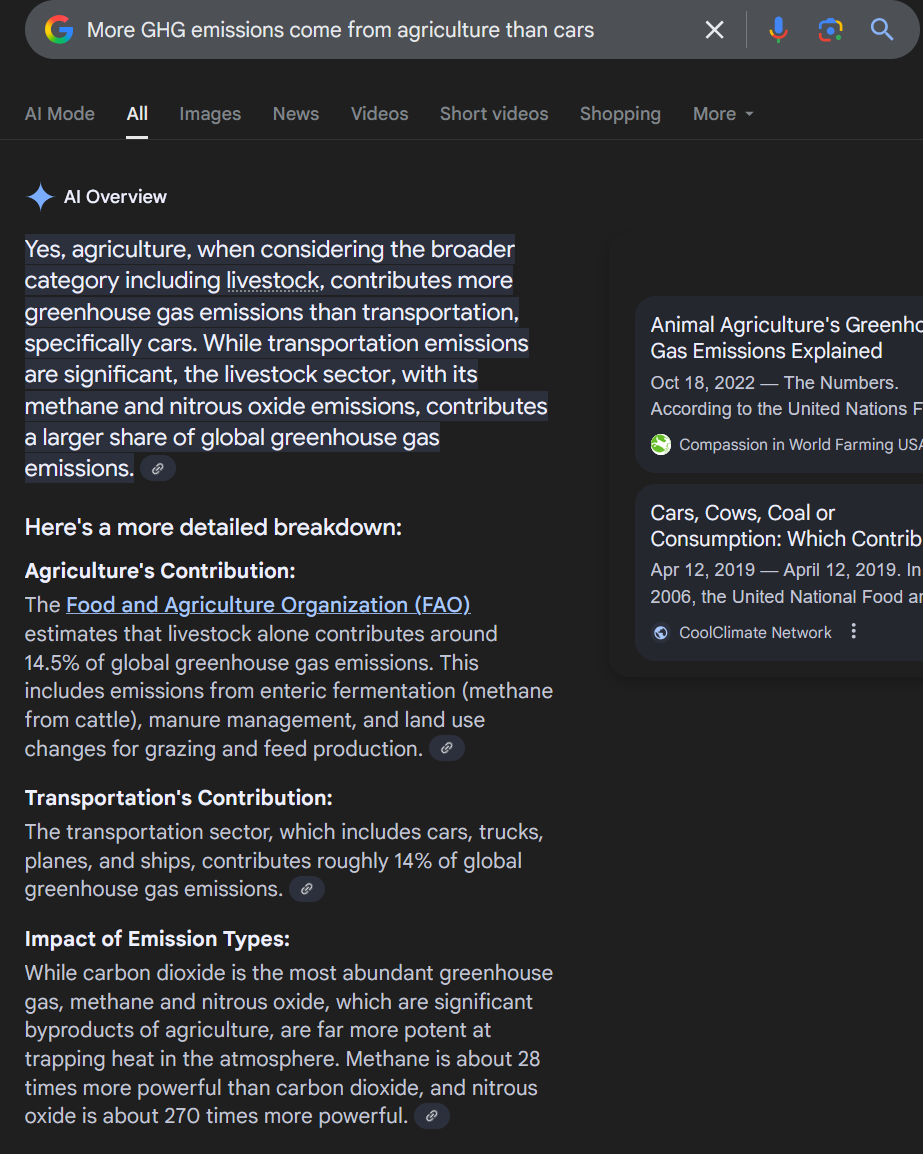Open the Shopping tab
This screenshot has height=1154, width=923.
(620, 113)
